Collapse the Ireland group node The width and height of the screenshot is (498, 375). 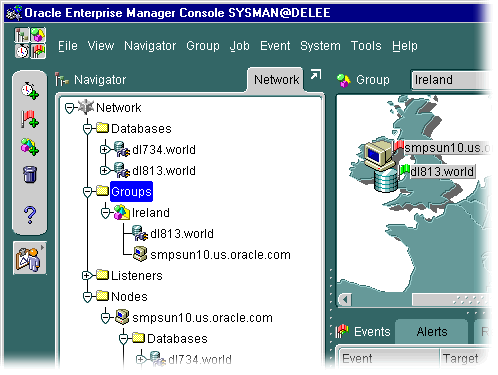pos(105,213)
